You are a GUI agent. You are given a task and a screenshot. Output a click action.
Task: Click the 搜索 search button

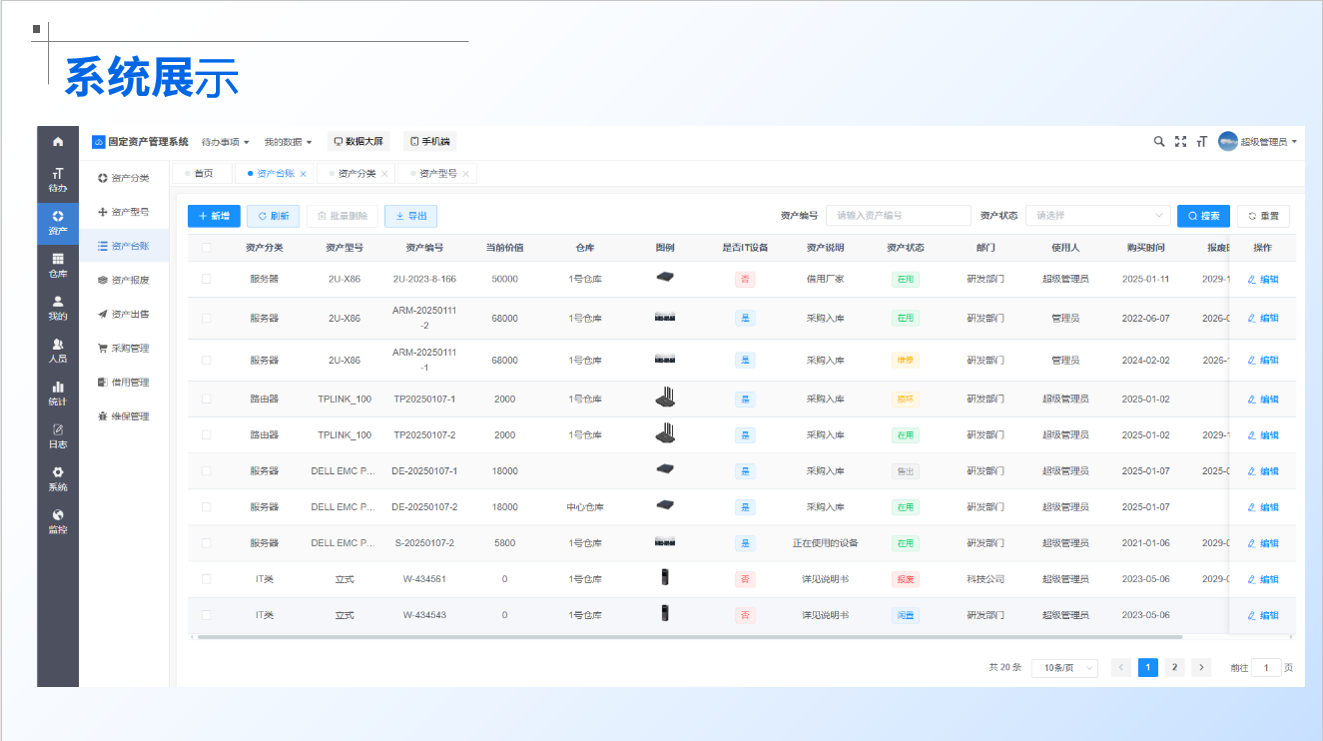tap(1204, 216)
